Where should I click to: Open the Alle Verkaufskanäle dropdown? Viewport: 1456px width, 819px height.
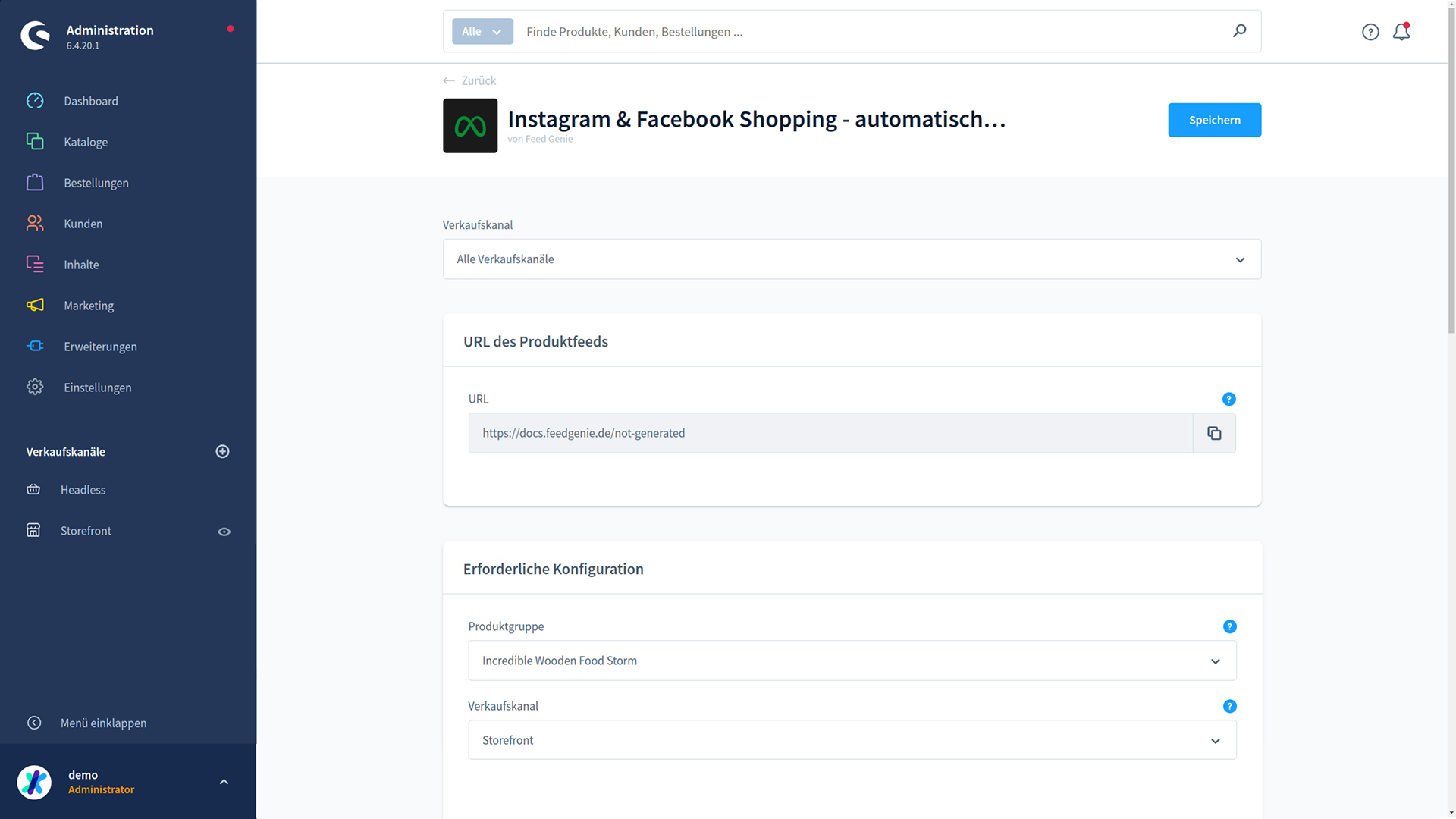(x=852, y=259)
